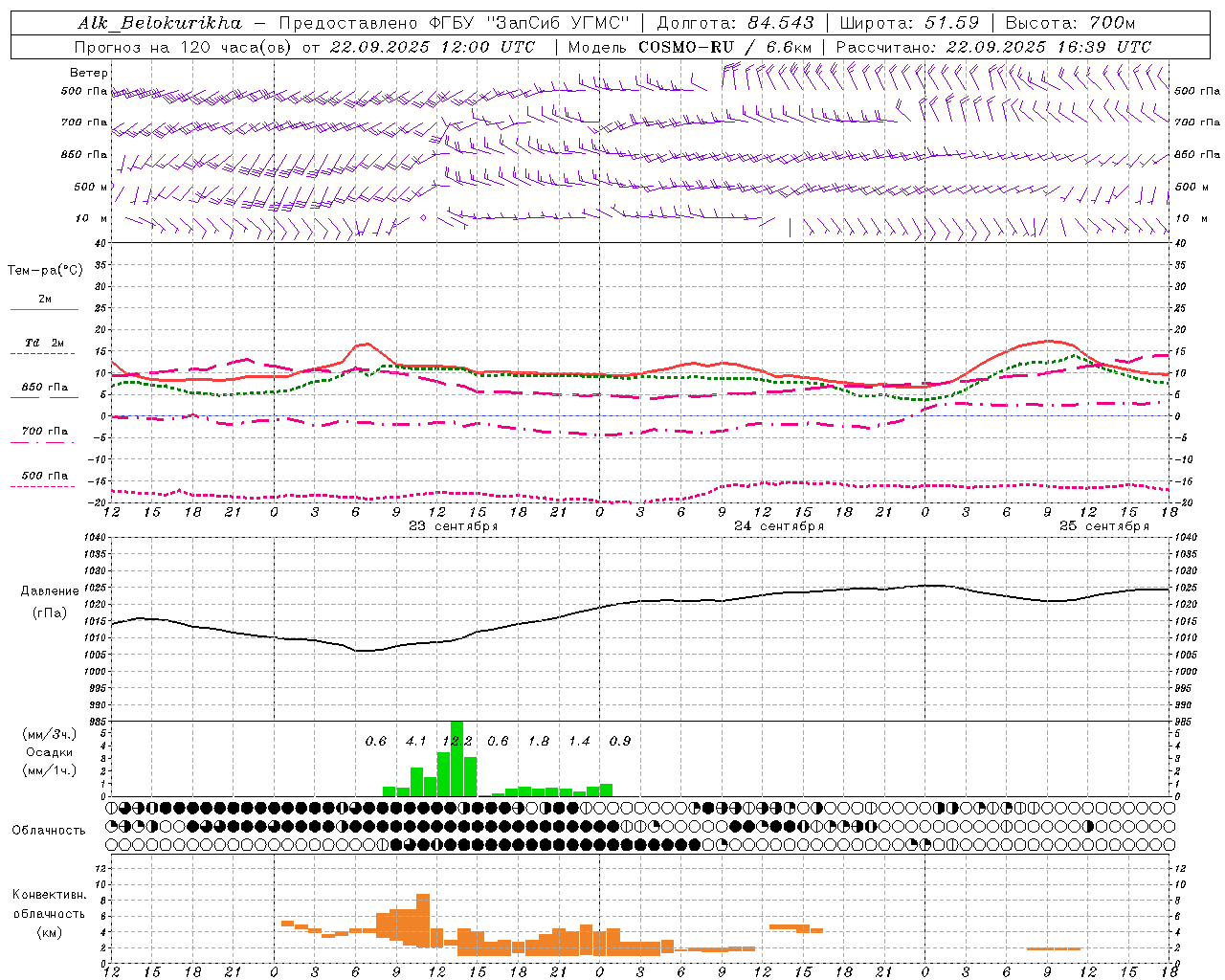Click the precipitation total "1.8"

click(x=539, y=742)
